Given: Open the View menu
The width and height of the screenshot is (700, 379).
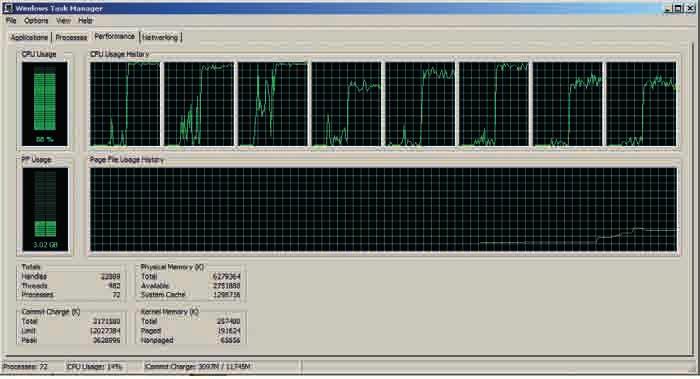Looking at the screenshot, I should pos(63,21).
